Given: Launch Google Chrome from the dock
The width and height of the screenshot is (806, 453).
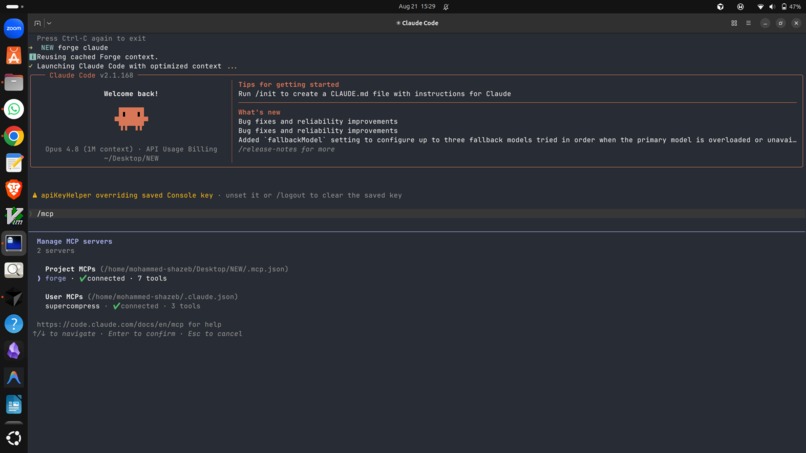Looking at the screenshot, I should [14, 136].
